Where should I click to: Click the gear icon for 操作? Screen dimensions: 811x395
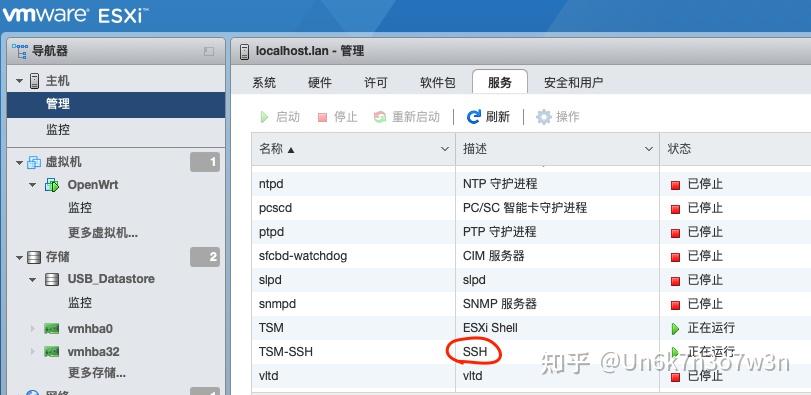coord(544,117)
